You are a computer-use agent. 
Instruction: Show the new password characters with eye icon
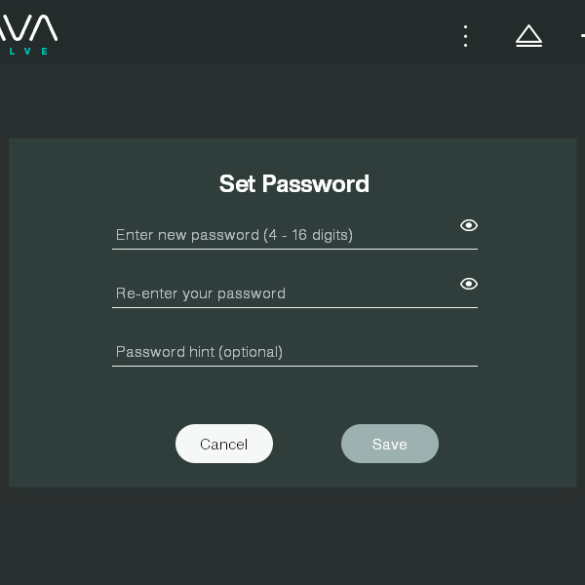[x=469, y=225]
